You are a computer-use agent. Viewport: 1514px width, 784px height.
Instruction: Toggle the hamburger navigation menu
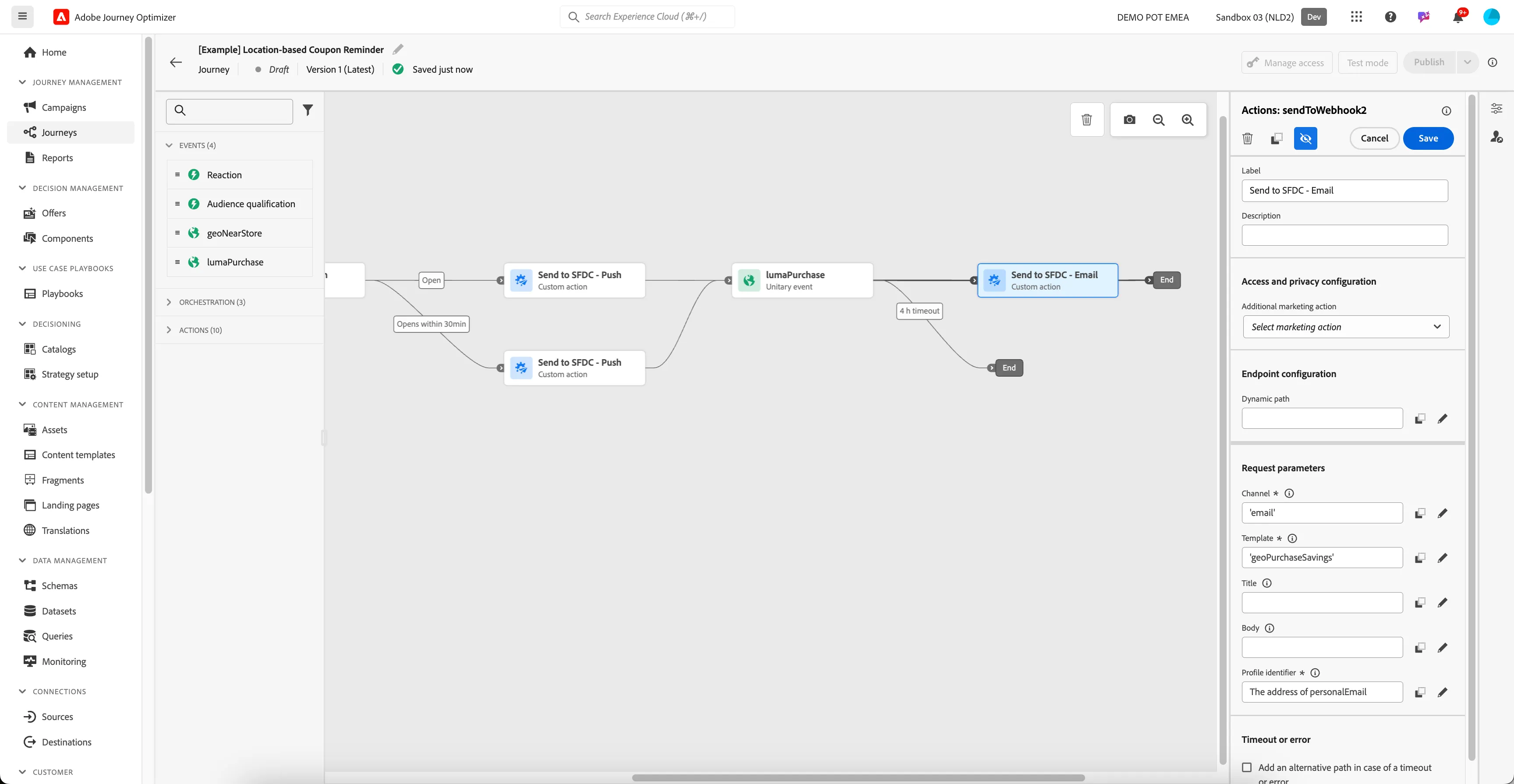pos(22,17)
